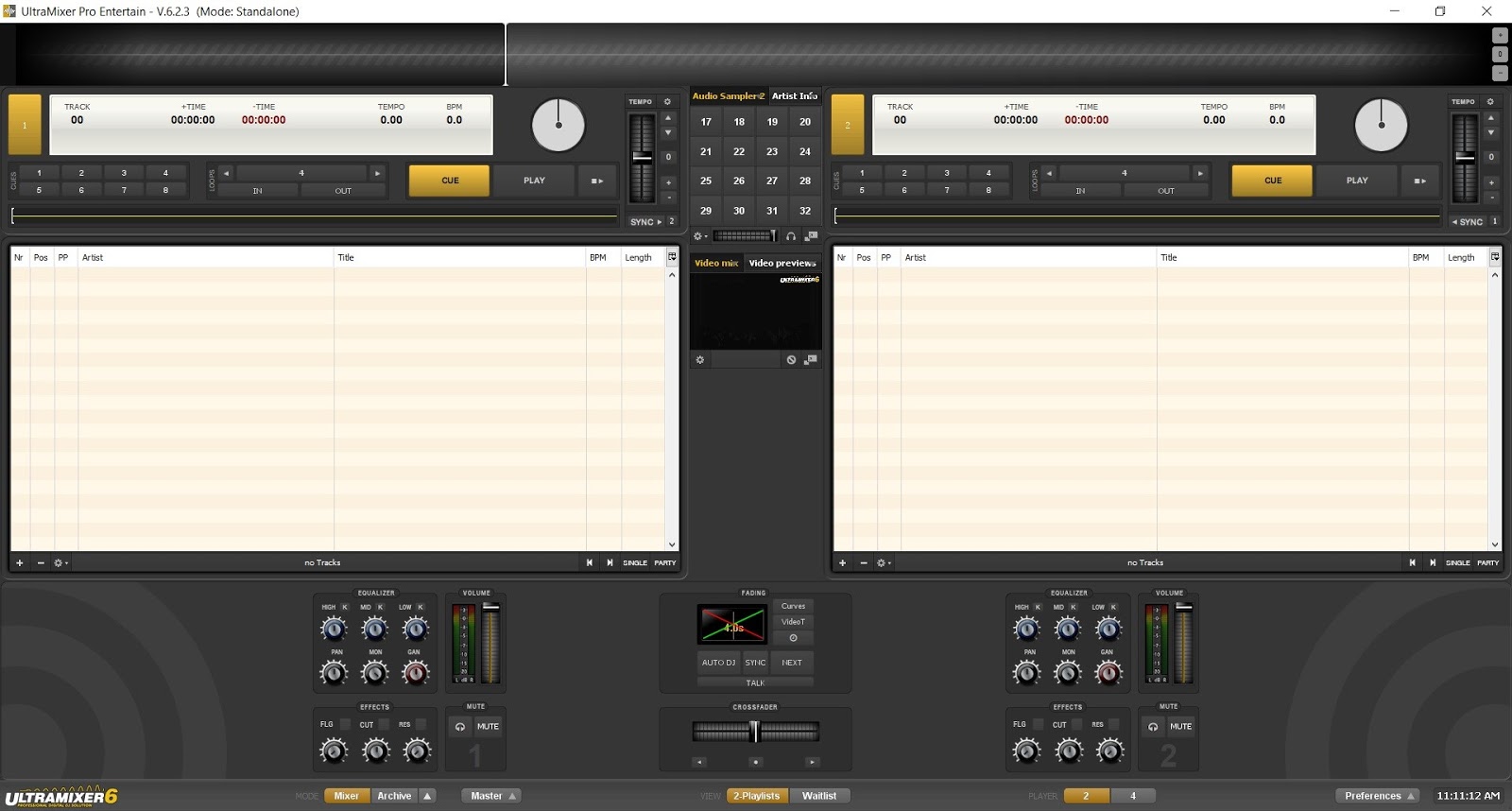Click the NEXT fading button
1512x811 pixels.
click(792, 663)
